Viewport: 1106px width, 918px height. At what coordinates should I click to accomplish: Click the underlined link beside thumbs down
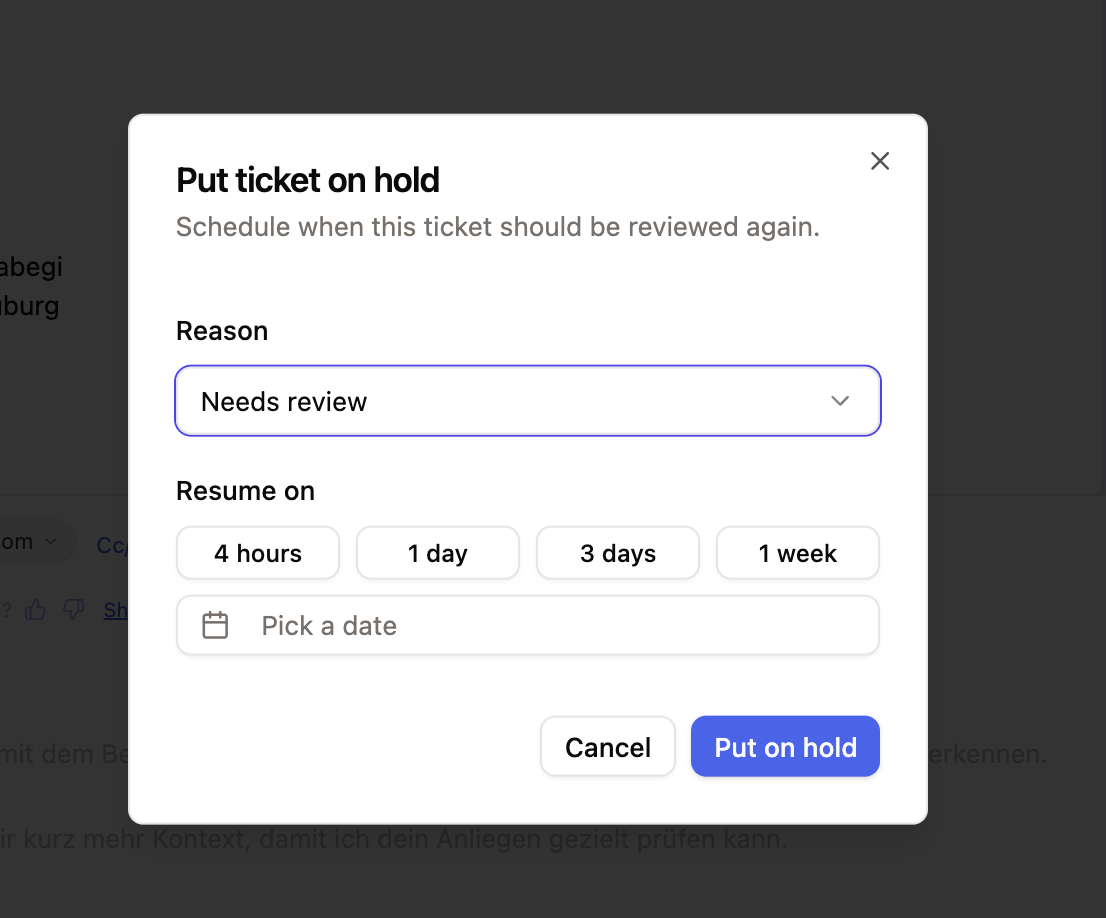[116, 609]
